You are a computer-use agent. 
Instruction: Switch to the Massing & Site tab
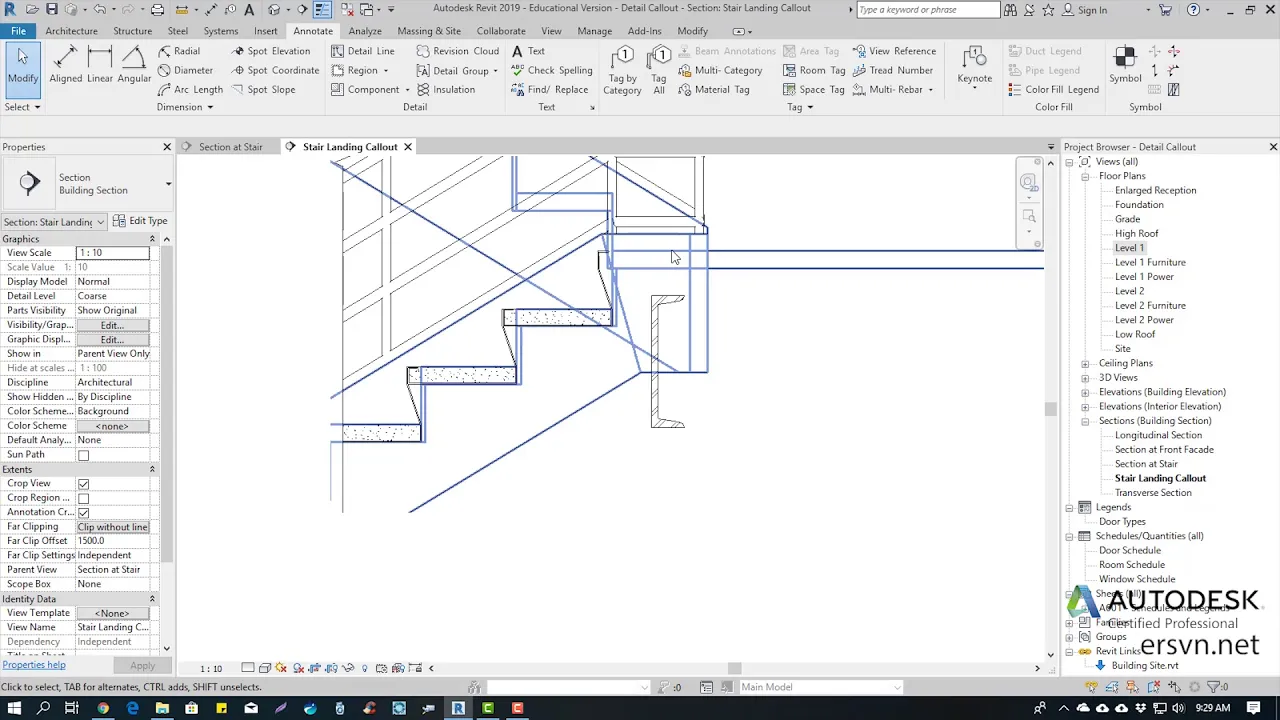pos(429,31)
